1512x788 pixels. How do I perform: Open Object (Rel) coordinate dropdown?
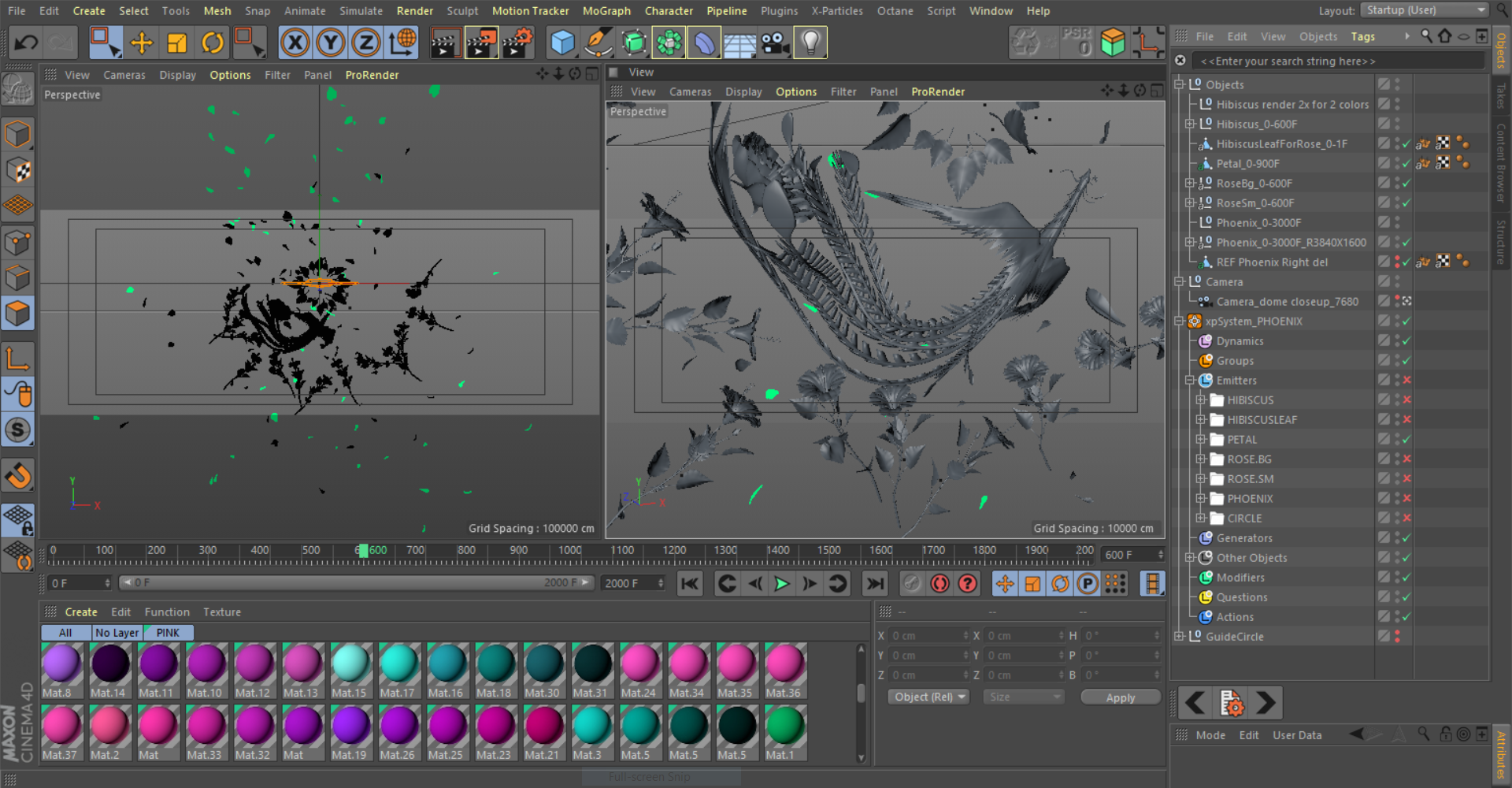pos(928,697)
